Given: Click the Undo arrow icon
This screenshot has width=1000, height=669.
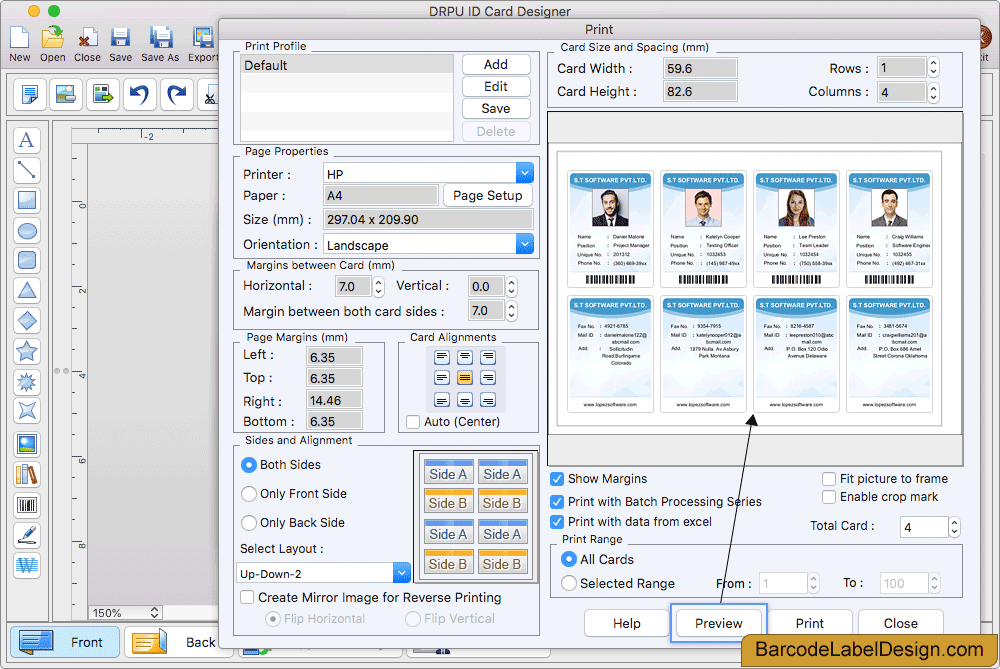Looking at the screenshot, I should [x=139, y=94].
